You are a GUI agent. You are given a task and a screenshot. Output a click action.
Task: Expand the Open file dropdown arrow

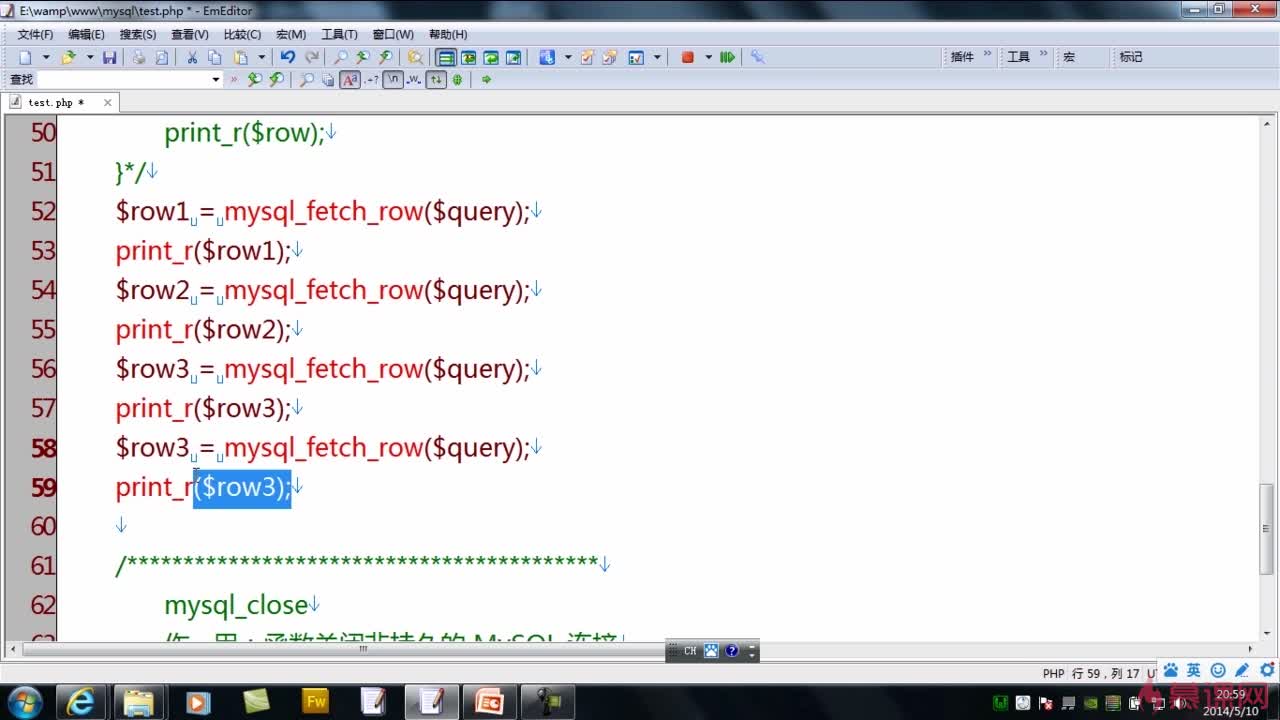point(90,57)
